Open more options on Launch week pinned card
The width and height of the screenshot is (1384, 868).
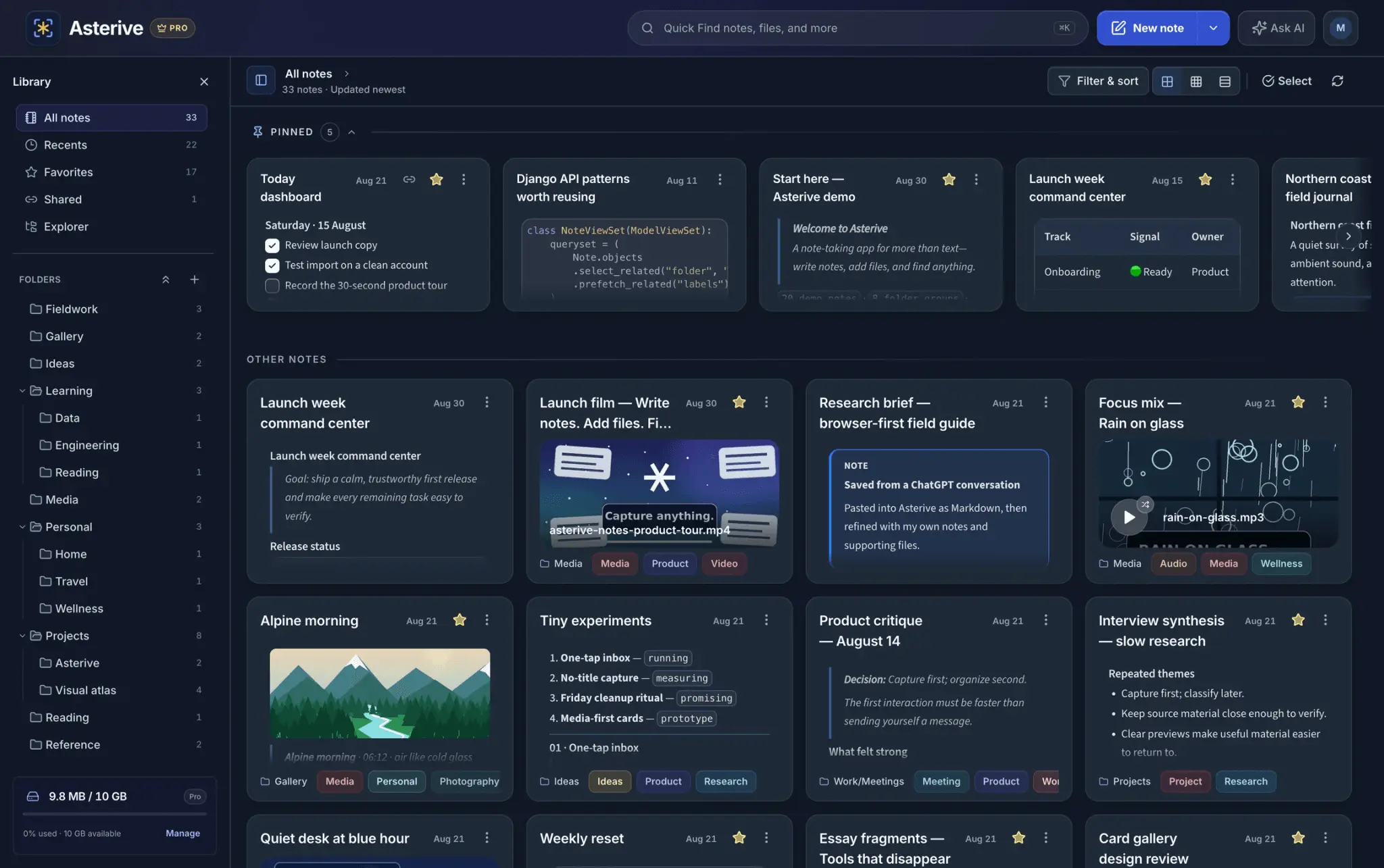[1233, 180]
